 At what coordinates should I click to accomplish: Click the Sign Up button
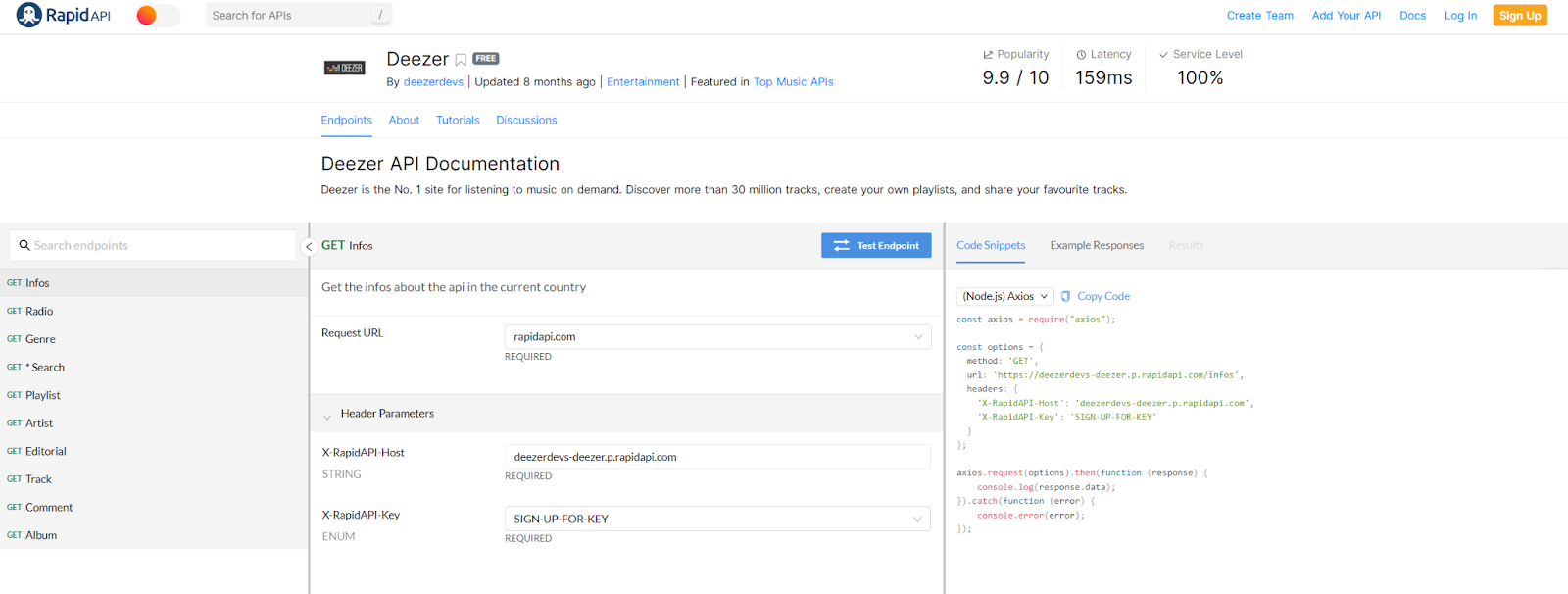(1520, 15)
